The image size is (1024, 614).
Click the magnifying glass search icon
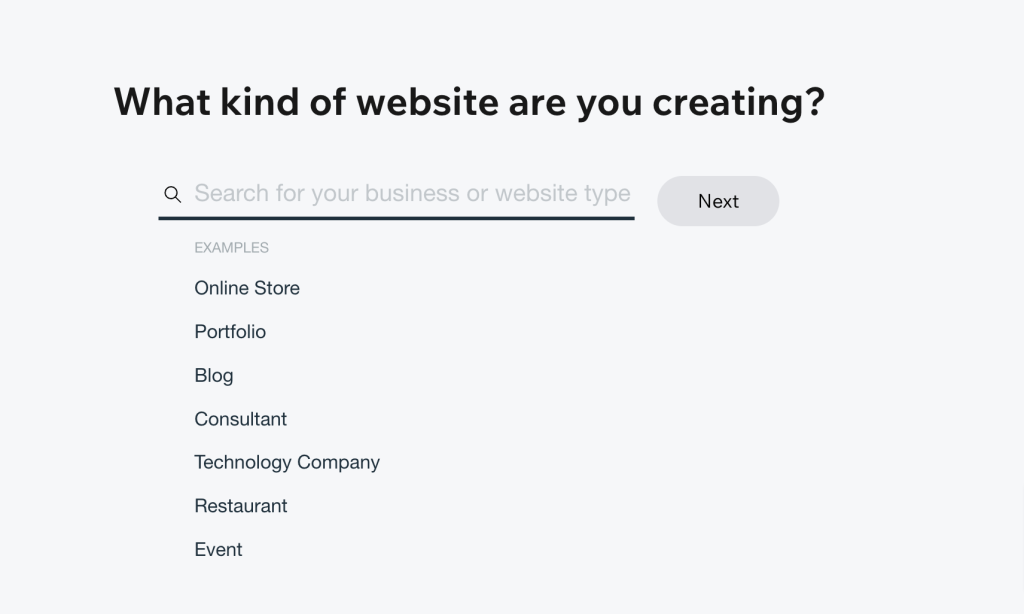pyautogui.click(x=172, y=194)
